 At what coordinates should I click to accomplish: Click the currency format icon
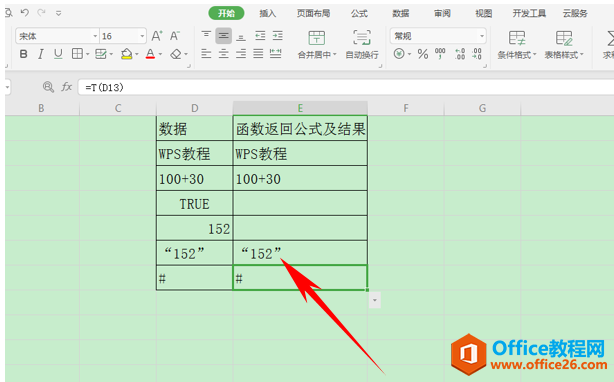click(399, 54)
